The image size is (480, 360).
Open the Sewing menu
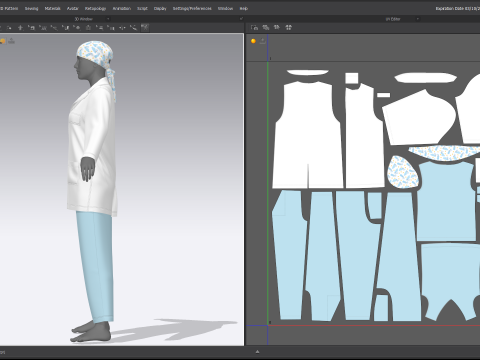click(x=31, y=8)
